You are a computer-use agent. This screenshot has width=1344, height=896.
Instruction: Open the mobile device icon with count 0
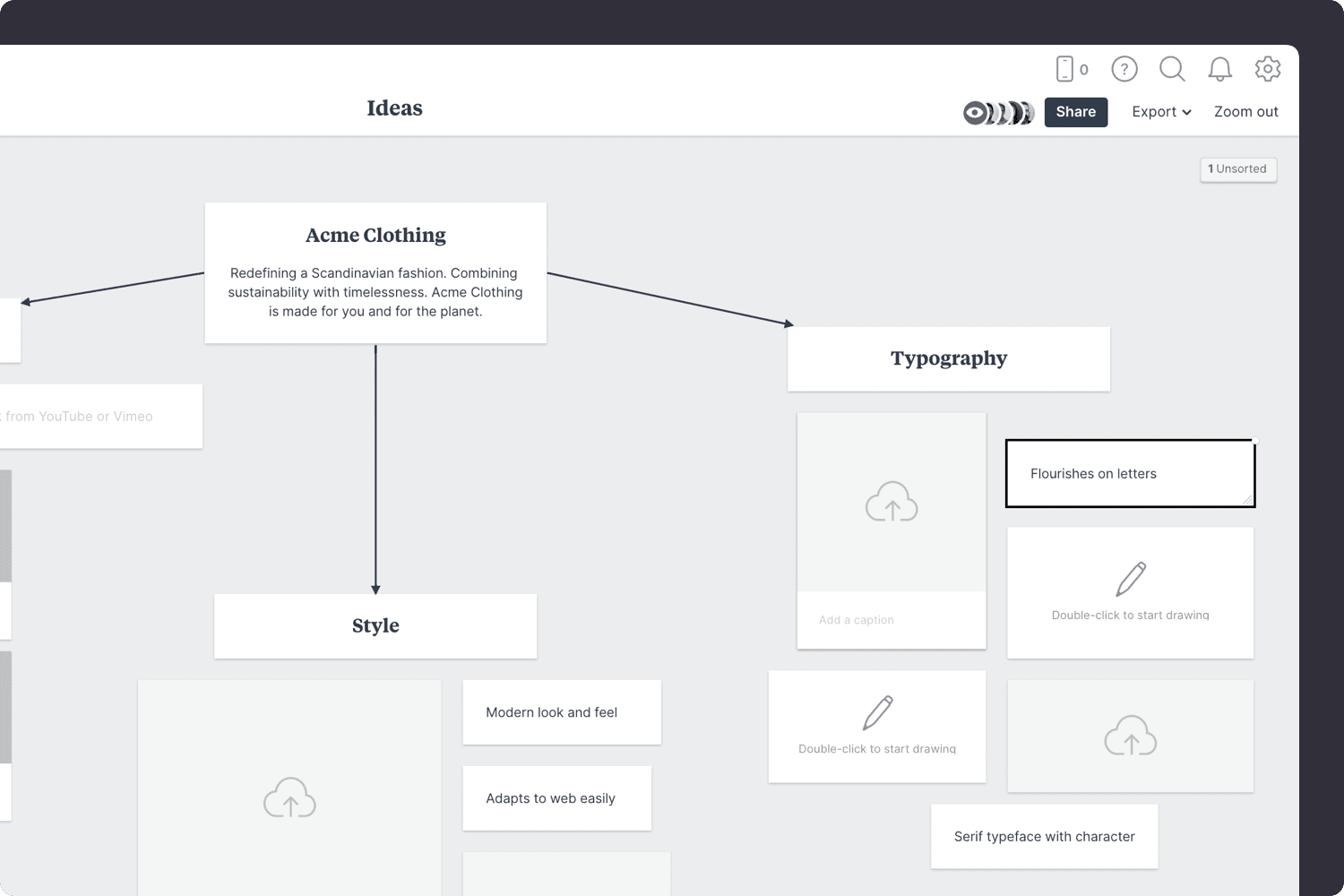tap(1072, 69)
